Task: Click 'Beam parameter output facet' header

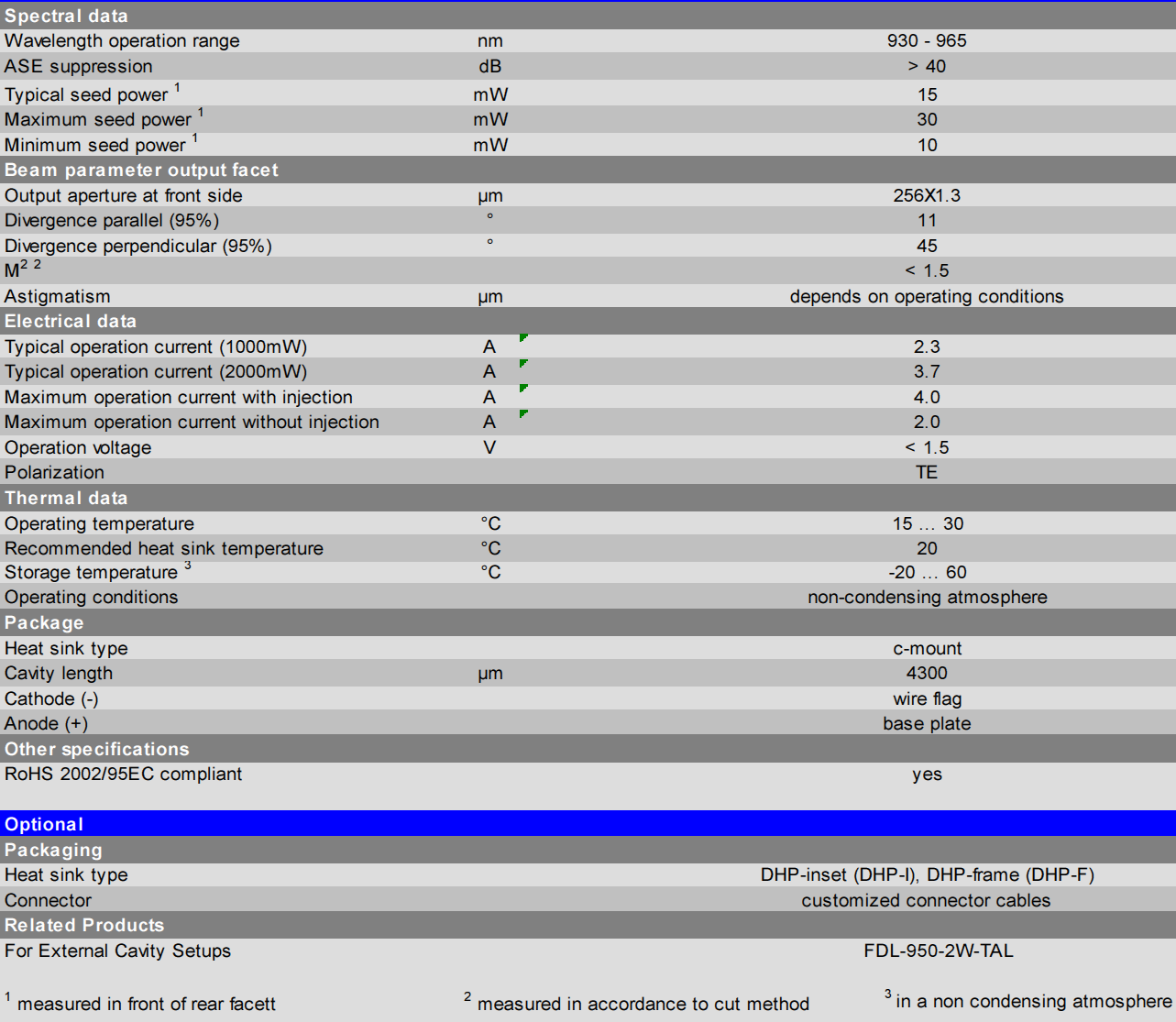Action: (x=588, y=170)
